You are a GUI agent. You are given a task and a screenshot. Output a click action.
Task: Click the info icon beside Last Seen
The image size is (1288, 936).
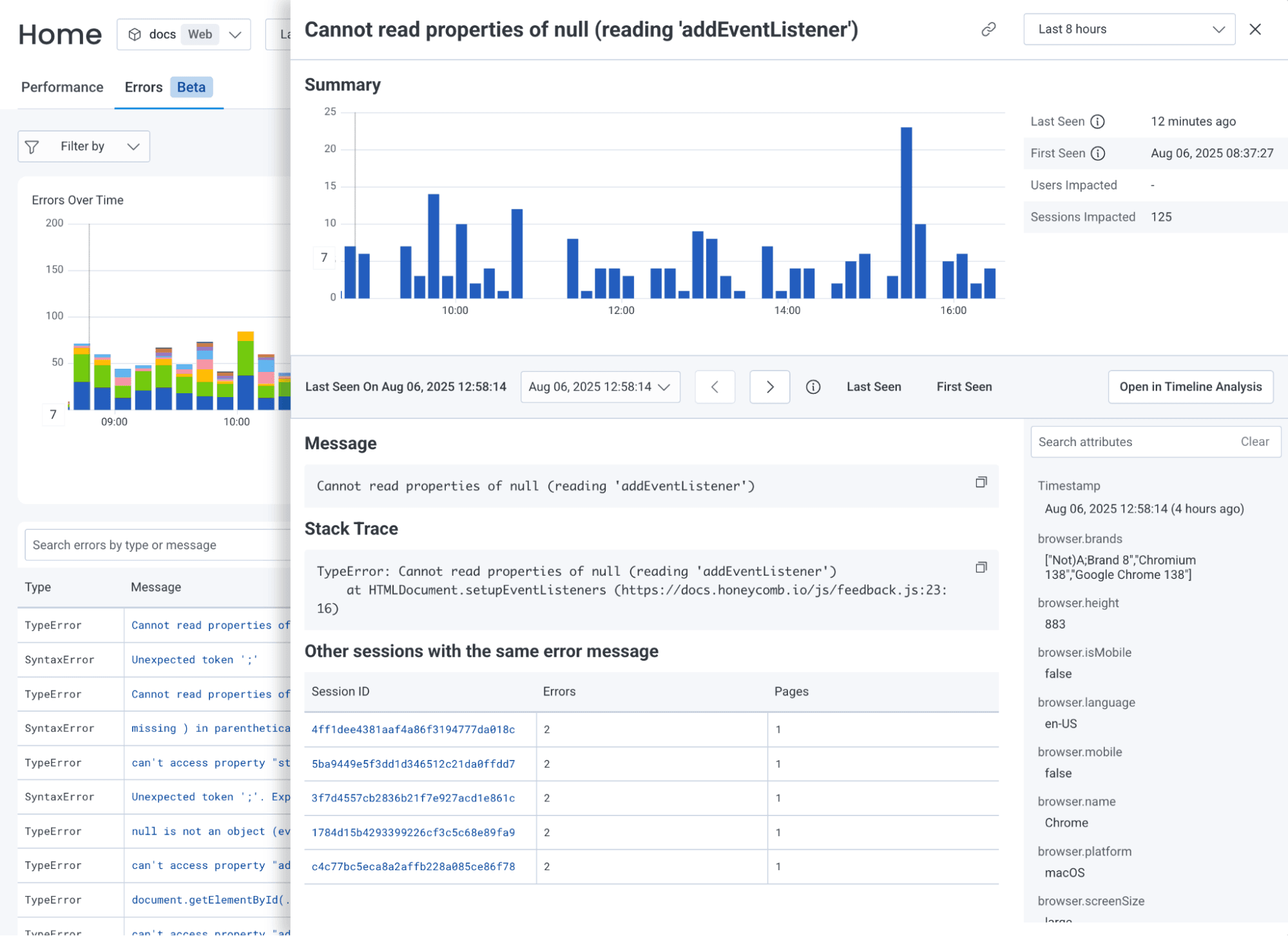[1097, 121]
